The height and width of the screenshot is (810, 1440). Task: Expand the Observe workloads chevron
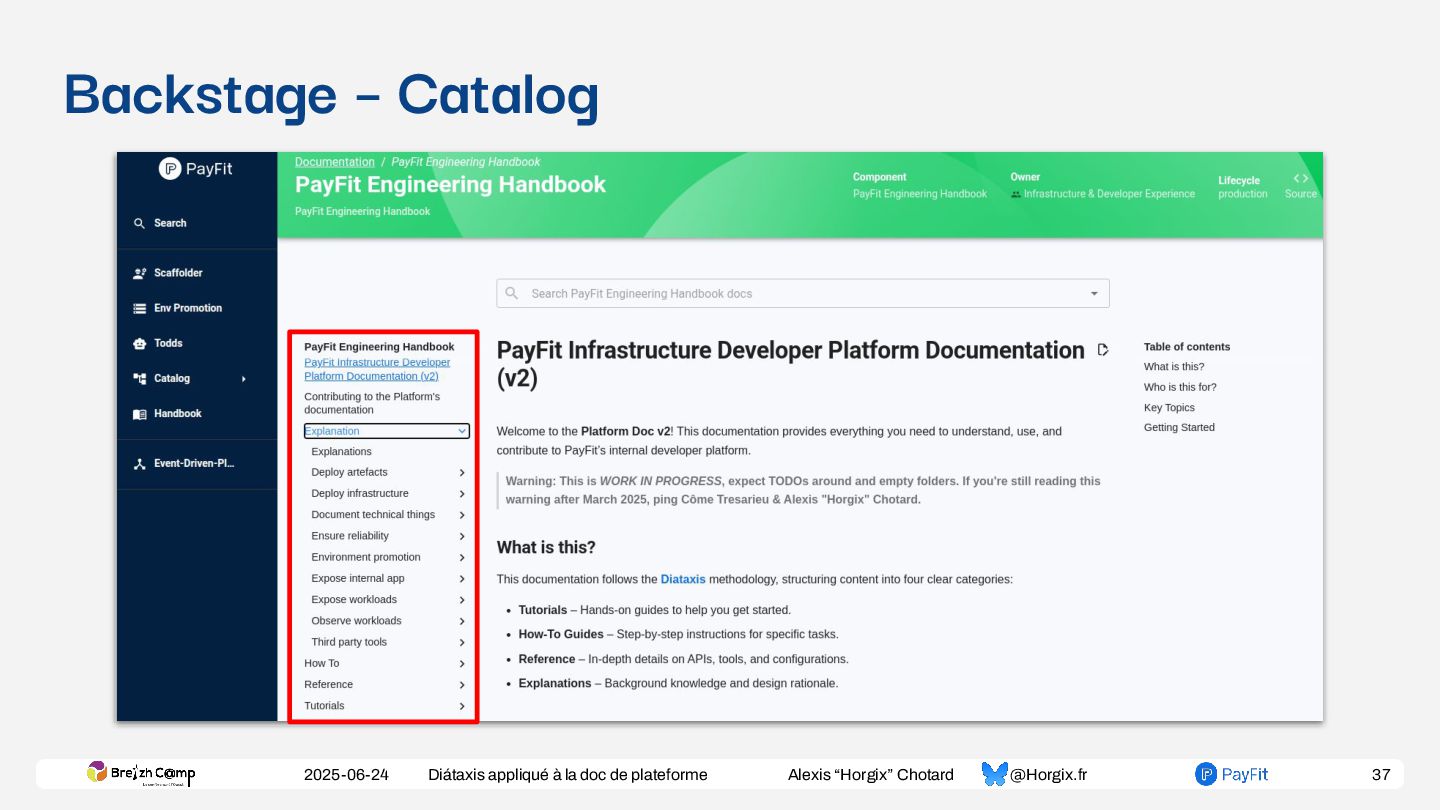pos(462,621)
